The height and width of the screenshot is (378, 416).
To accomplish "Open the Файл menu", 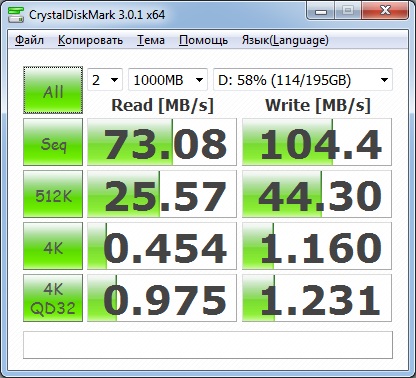I will [x=29, y=40].
